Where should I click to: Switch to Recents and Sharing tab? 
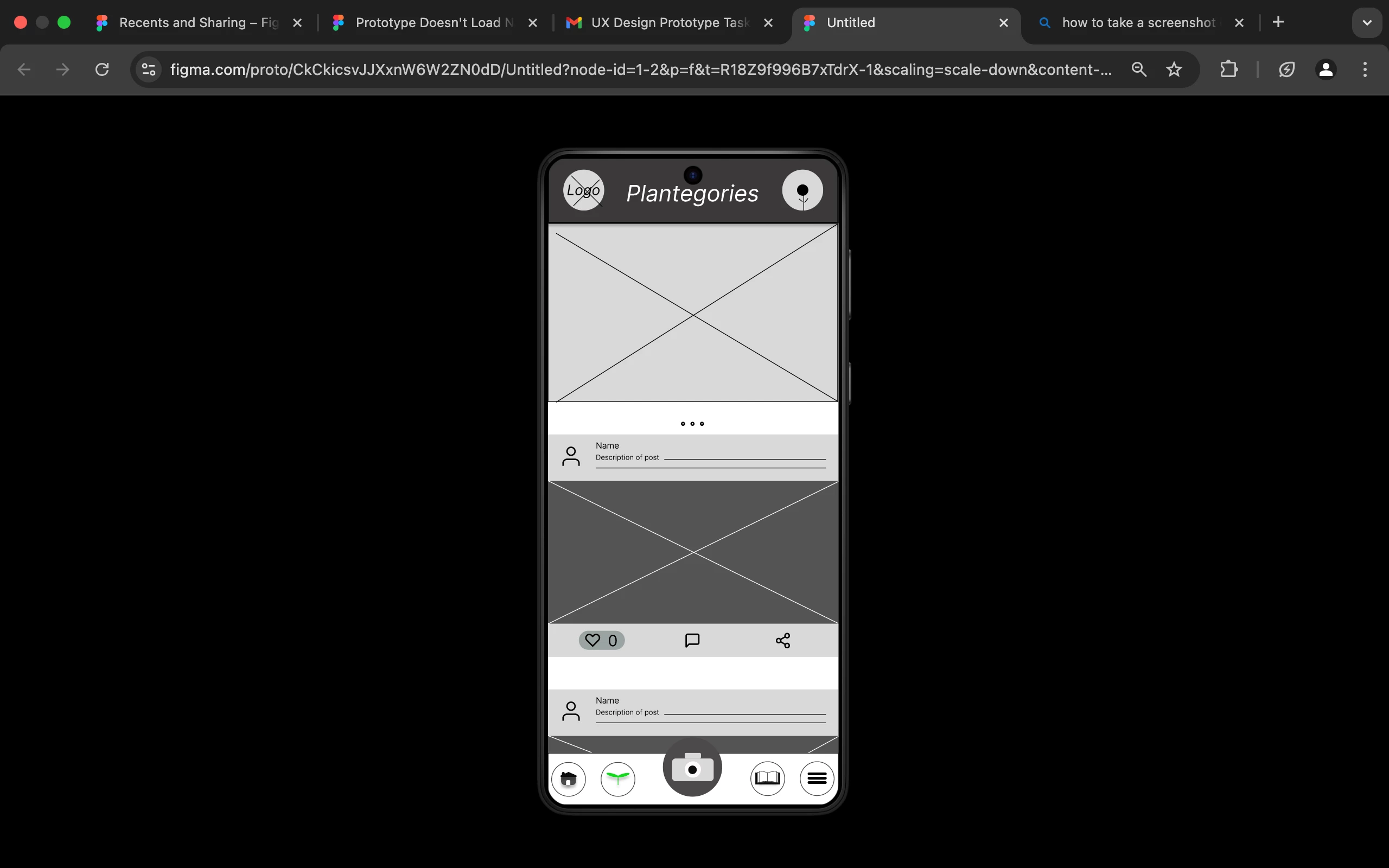[x=198, y=22]
